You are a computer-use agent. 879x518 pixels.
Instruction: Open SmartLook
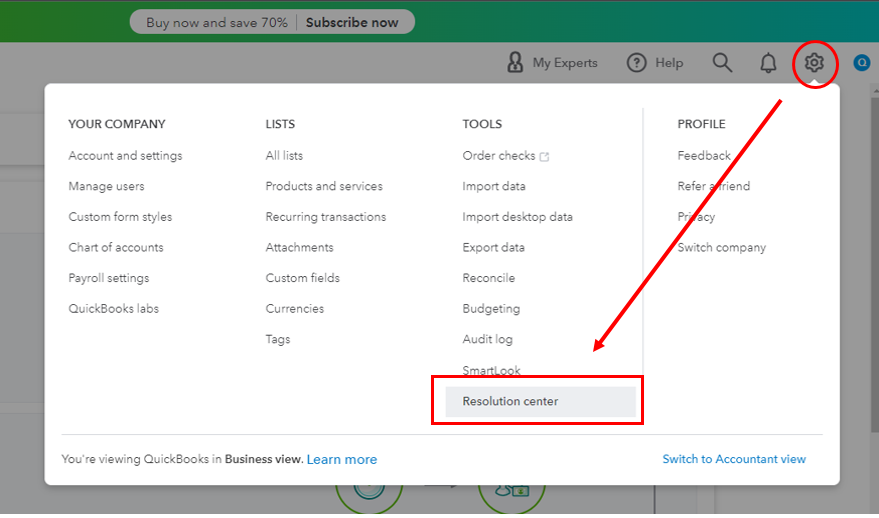[491, 370]
